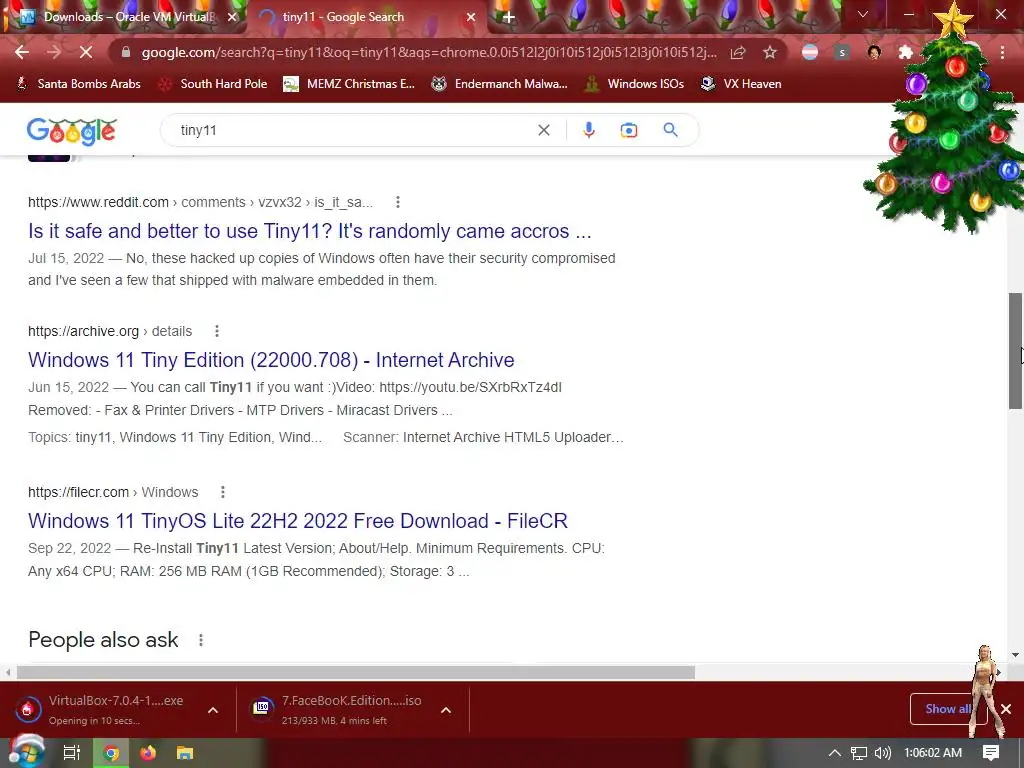Open options for the reddit.com result
The width and height of the screenshot is (1024, 768).
pos(398,202)
